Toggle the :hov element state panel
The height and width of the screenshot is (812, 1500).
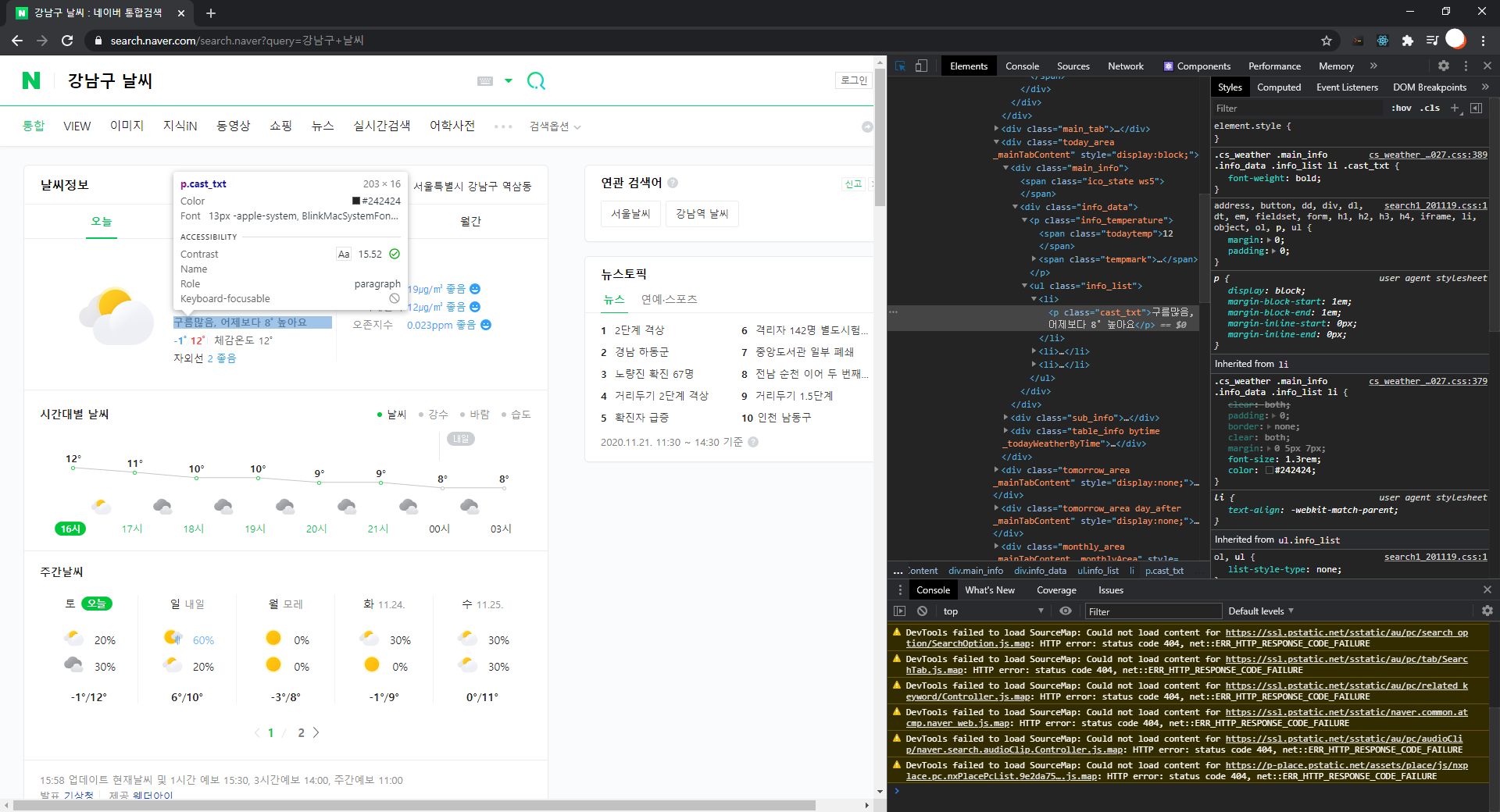(1402, 109)
